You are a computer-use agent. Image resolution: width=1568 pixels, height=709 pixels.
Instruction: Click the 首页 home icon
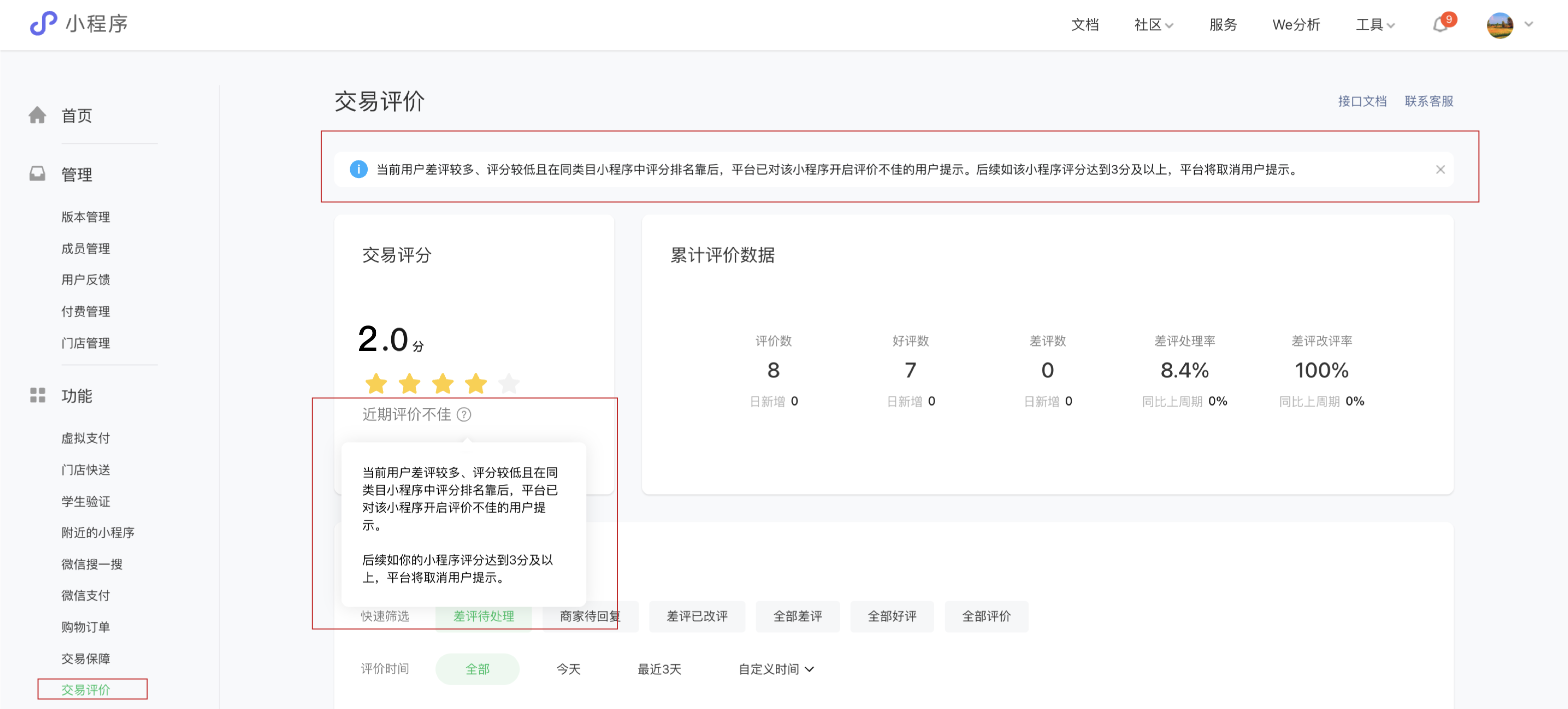(x=37, y=115)
